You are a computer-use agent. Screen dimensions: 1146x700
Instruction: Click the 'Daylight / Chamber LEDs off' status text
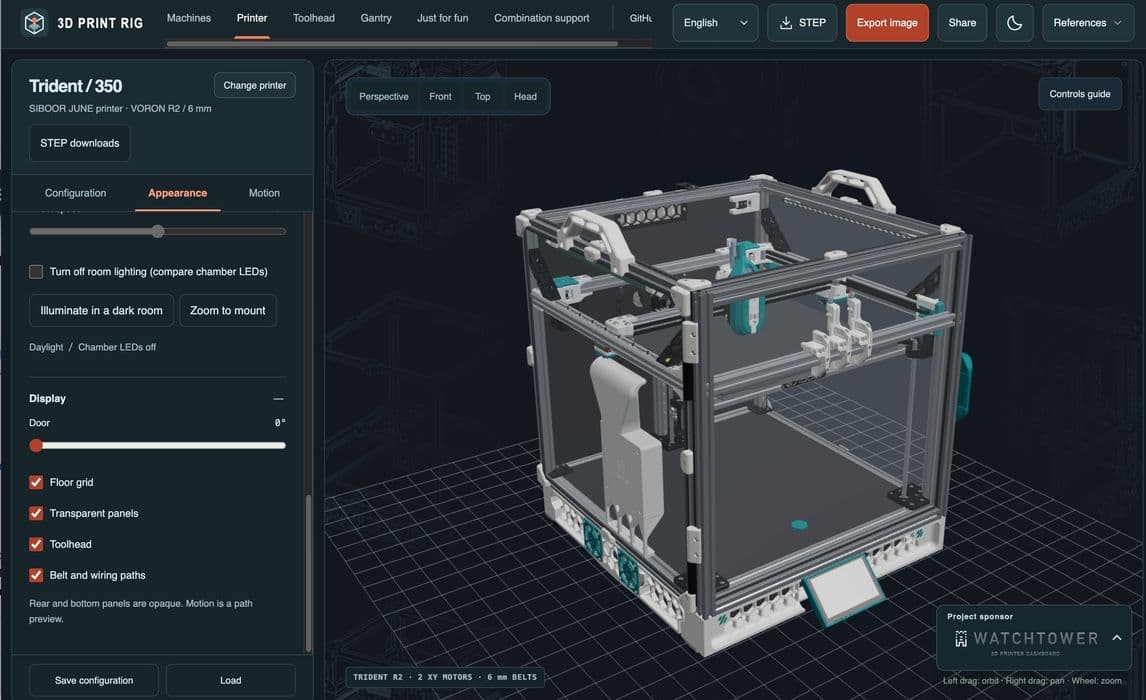92,347
